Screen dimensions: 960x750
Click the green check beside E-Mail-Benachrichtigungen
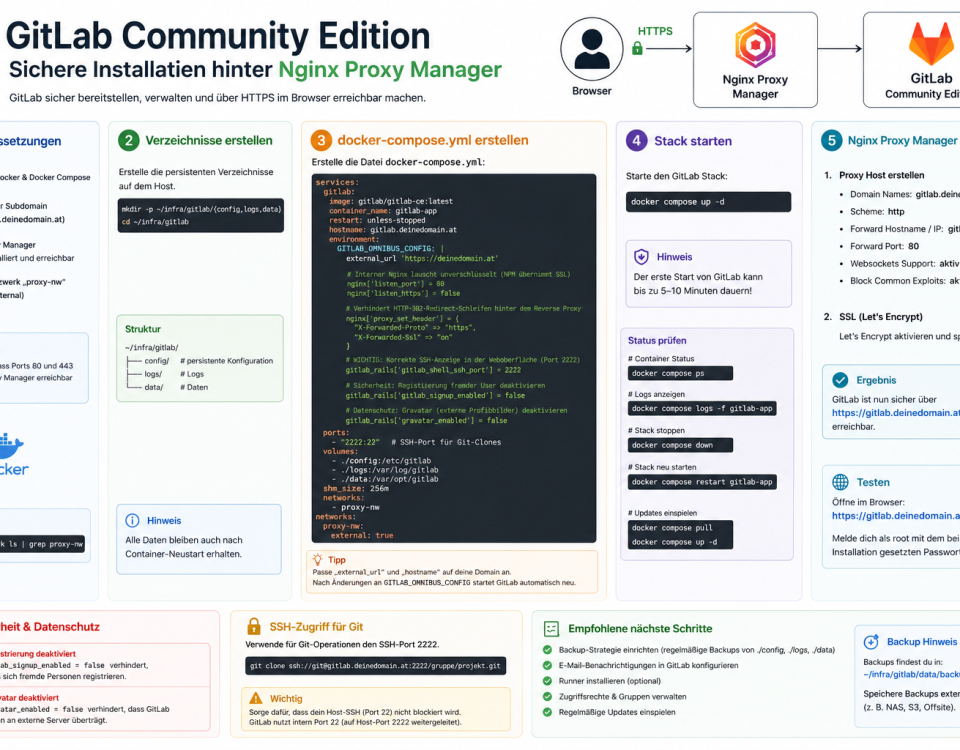(547, 665)
